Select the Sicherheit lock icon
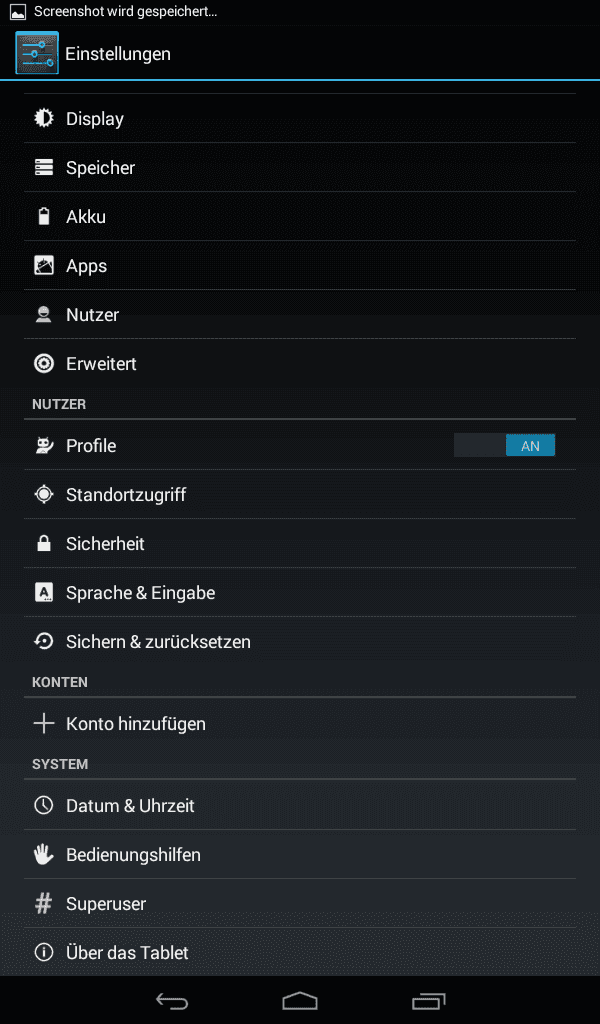 44,543
